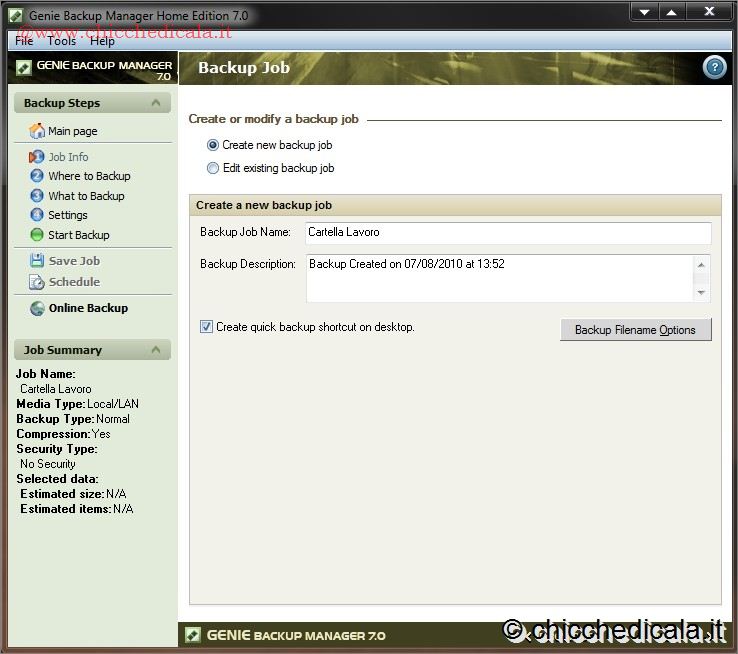Viewport: 738px width, 654px height.
Task: Open help with the question mark icon
Action: [714, 67]
